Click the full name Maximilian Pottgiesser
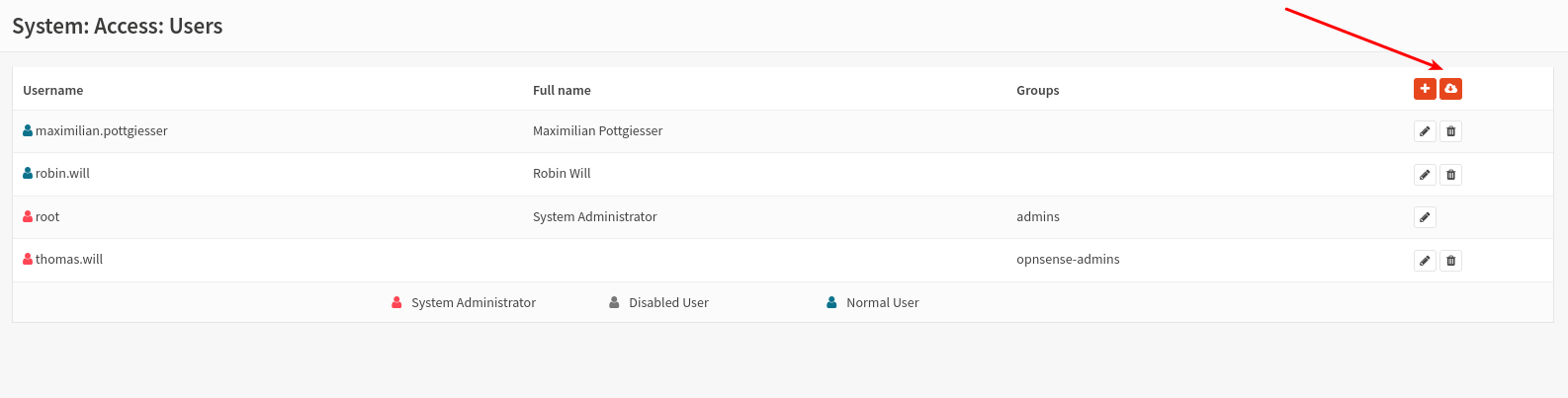This screenshot has width=1568, height=398. coord(598,130)
